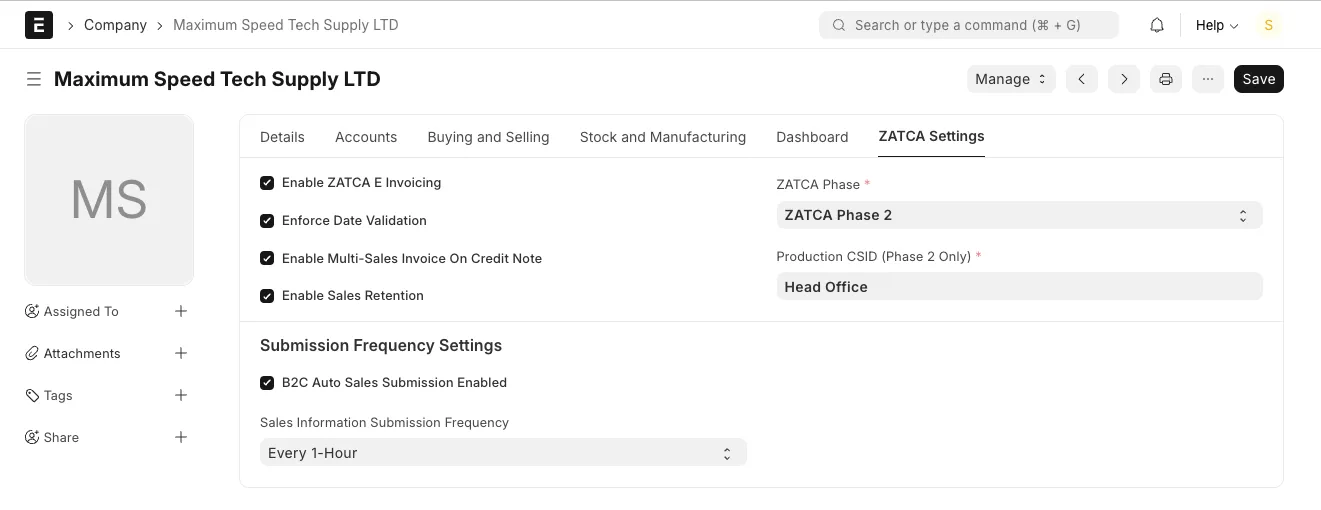Expand Sales Information Submission Frequency dropdown
The height and width of the screenshot is (510, 1321).
coord(503,453)
